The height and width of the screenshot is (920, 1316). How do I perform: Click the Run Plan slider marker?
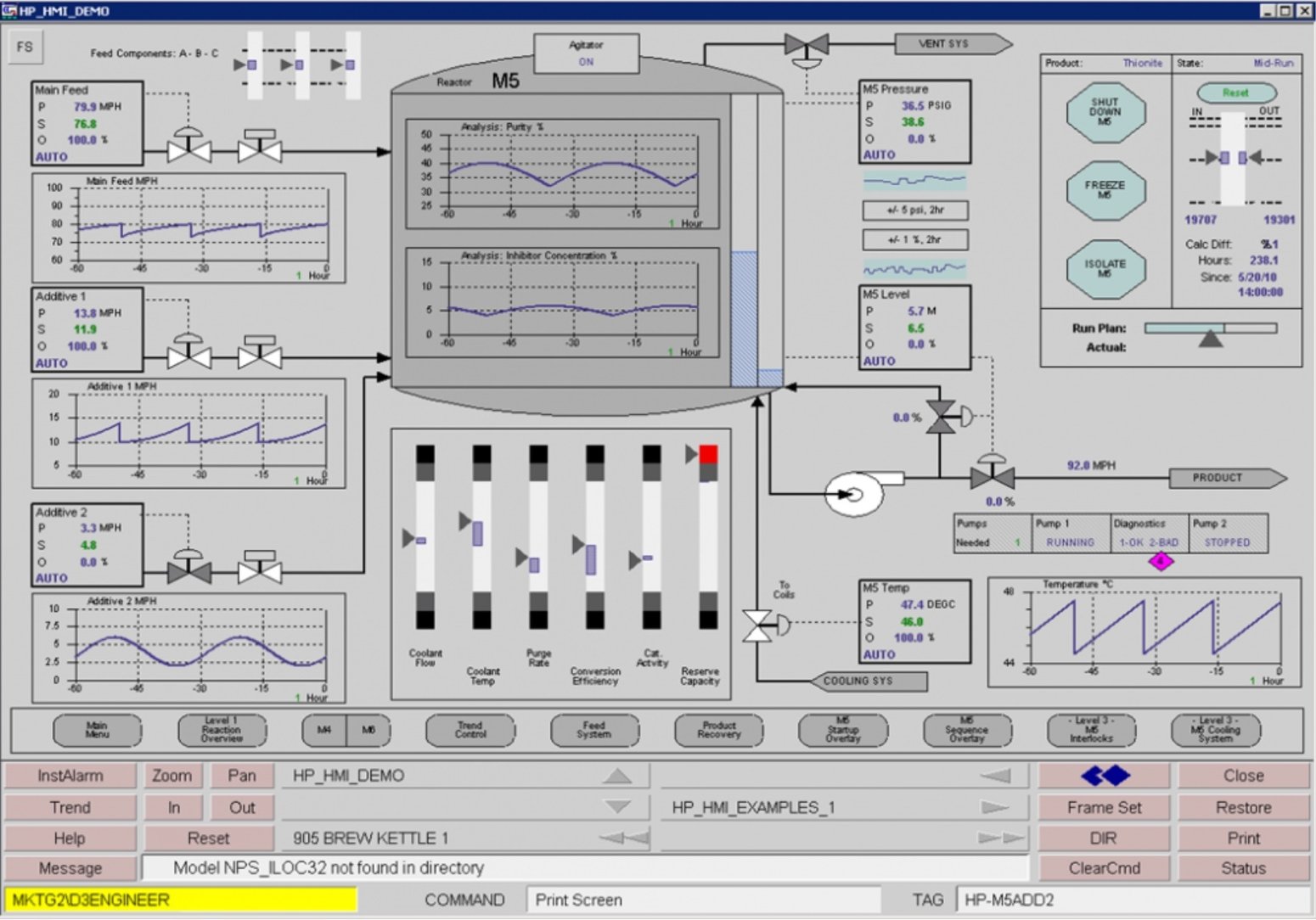(1209, 338)
